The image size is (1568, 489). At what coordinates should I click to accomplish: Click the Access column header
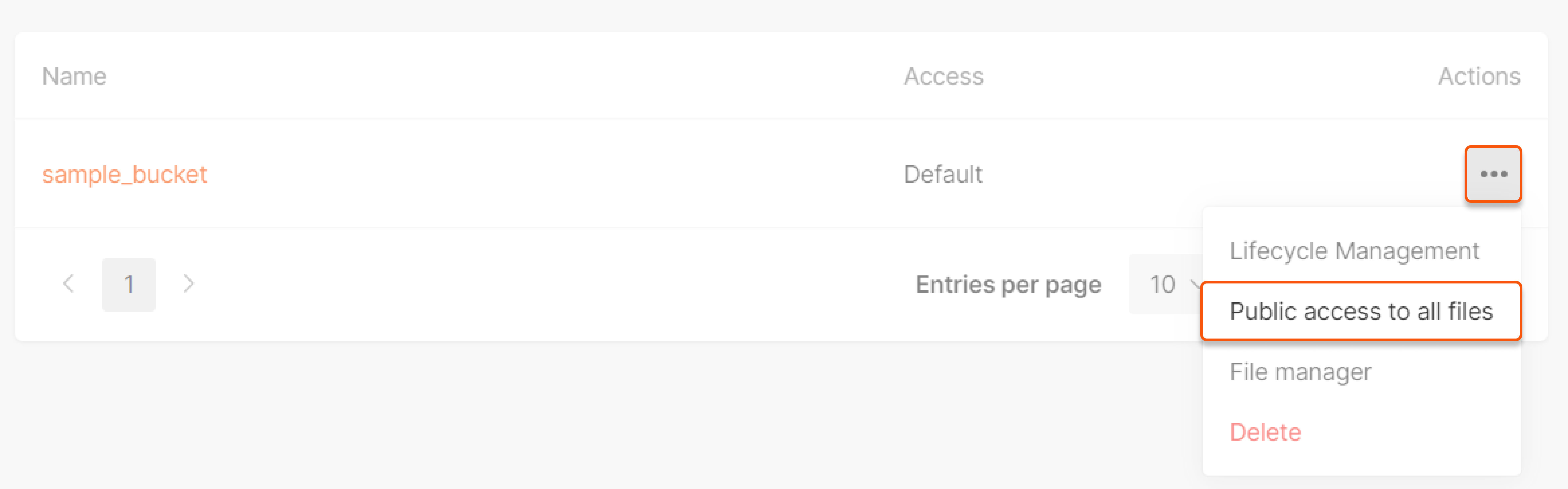944,76
